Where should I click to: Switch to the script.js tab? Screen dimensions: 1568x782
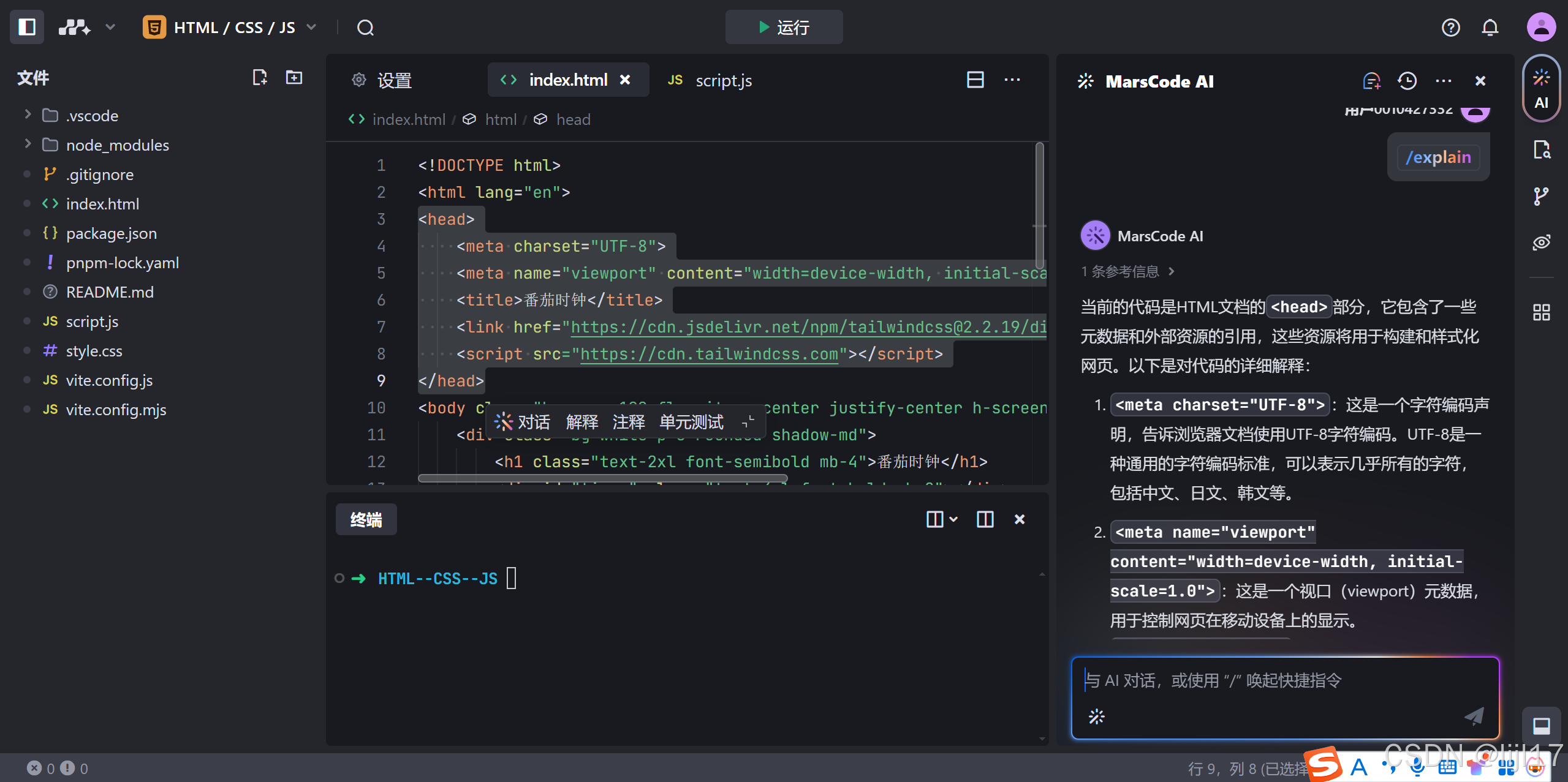tap(723, 80)
